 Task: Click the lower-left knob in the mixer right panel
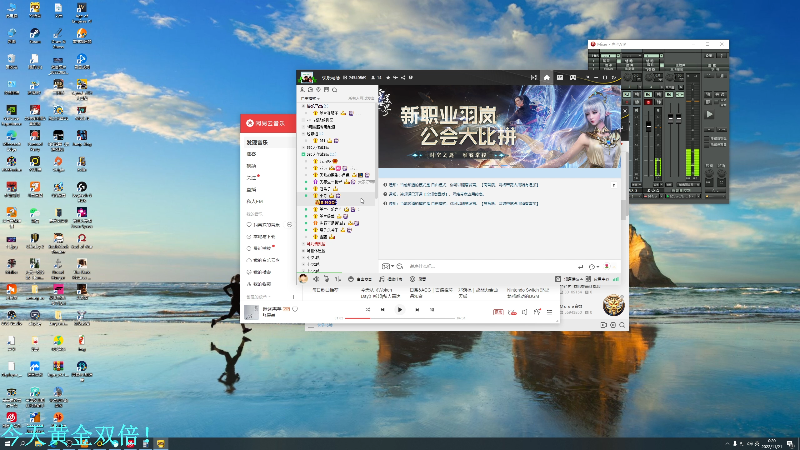tap(709, 173)
